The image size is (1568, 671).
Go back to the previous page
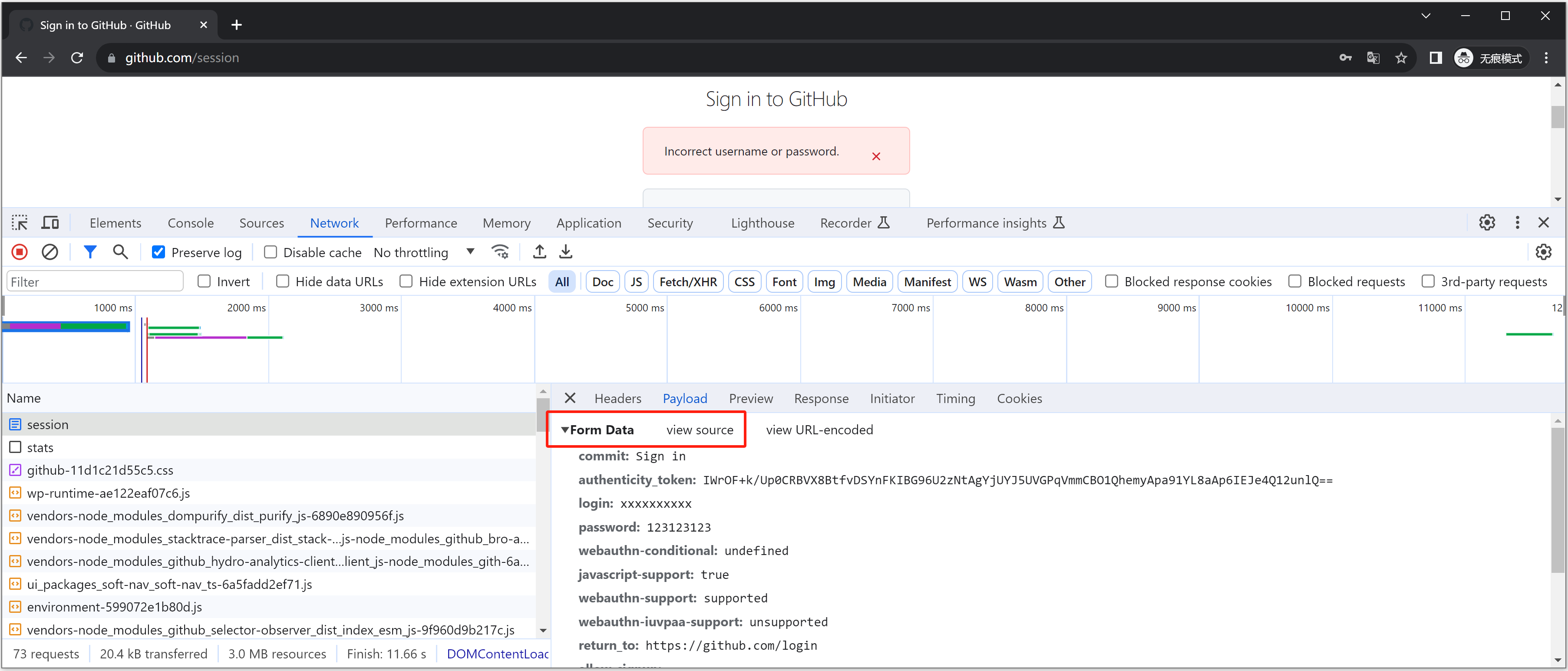tap(21, 58)
